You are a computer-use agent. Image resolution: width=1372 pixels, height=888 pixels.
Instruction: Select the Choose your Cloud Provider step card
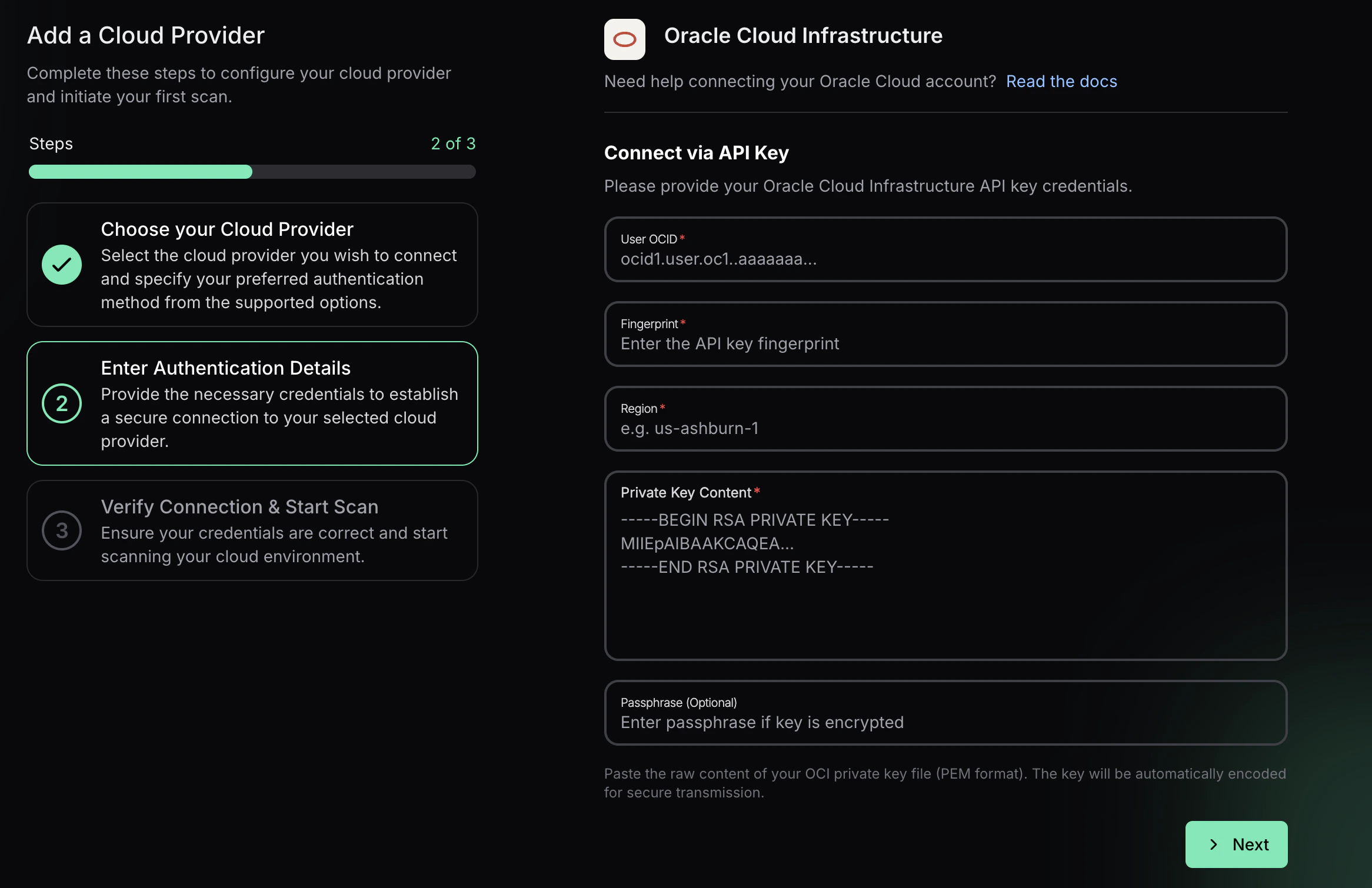[252, 265]
